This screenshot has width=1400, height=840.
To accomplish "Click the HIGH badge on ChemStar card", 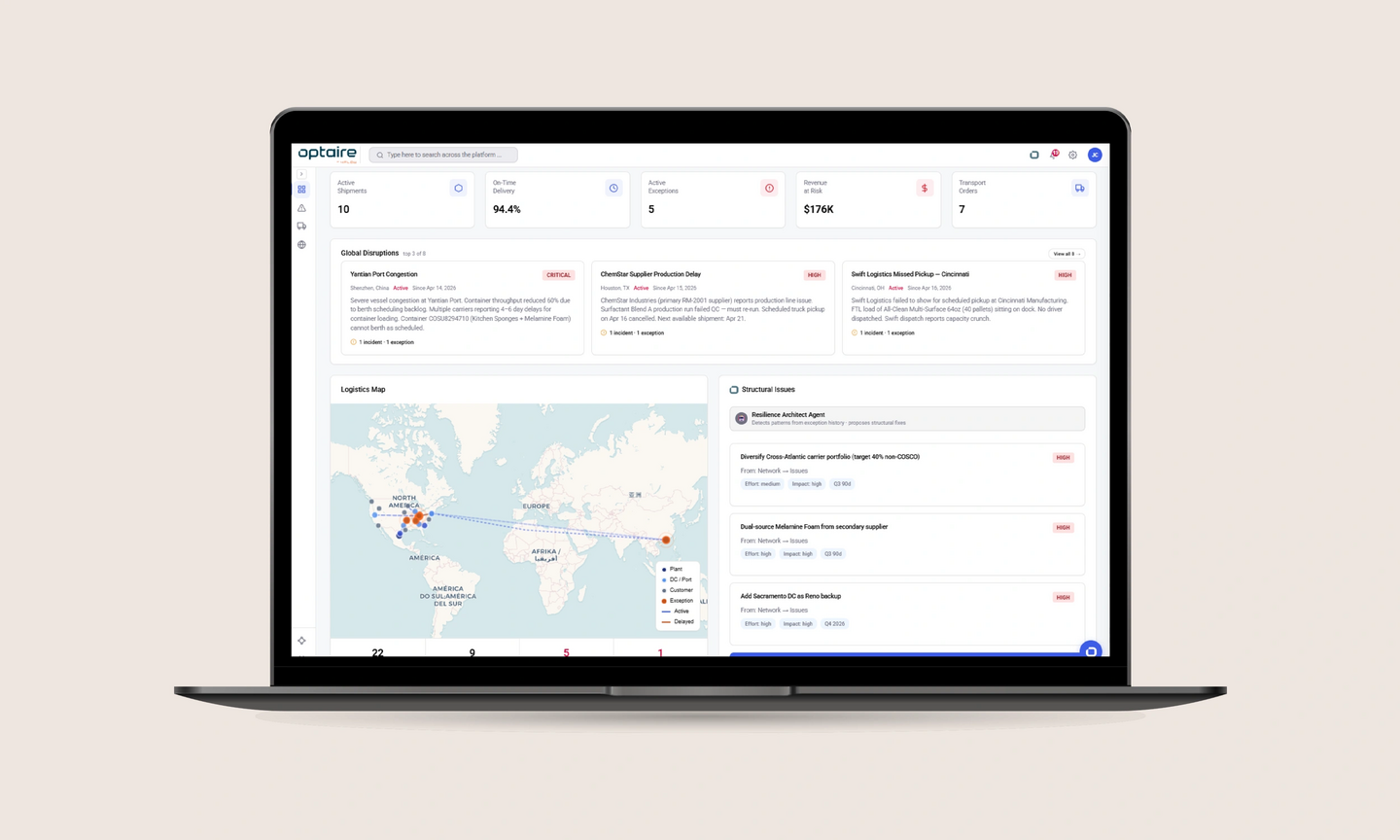I will coord(815,275).
